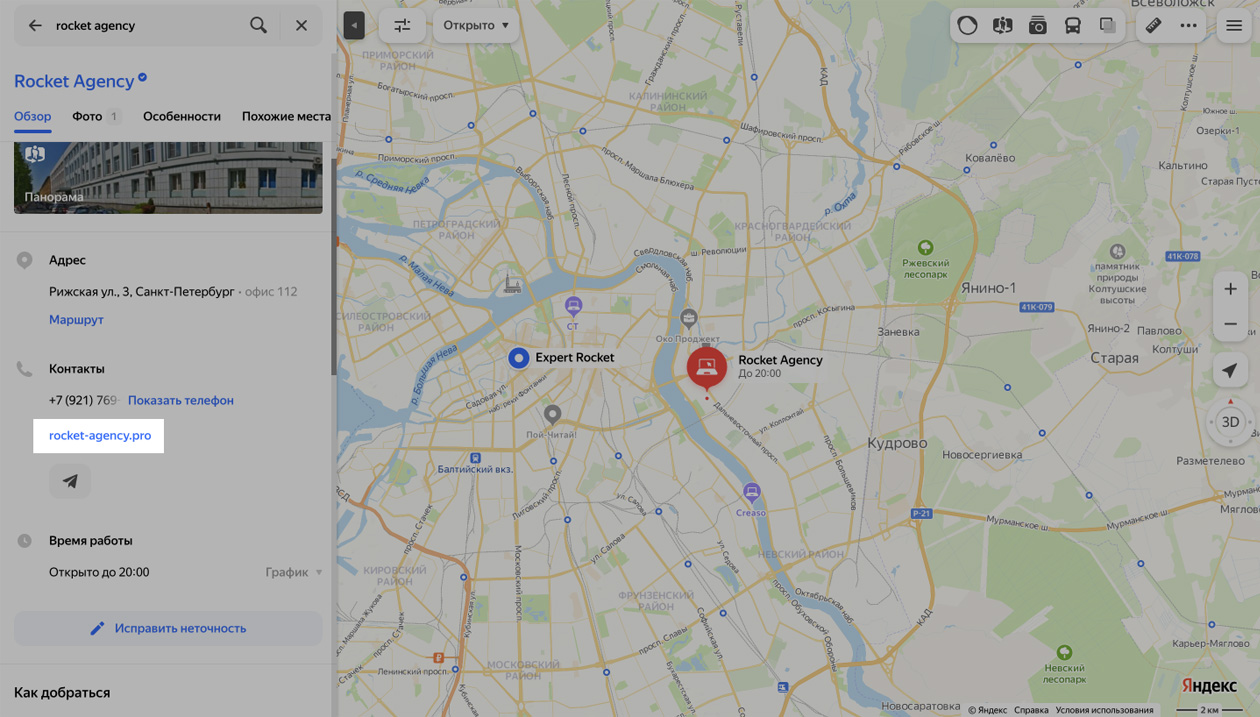Click the Око Проджект map marker

tap(688, 319)
